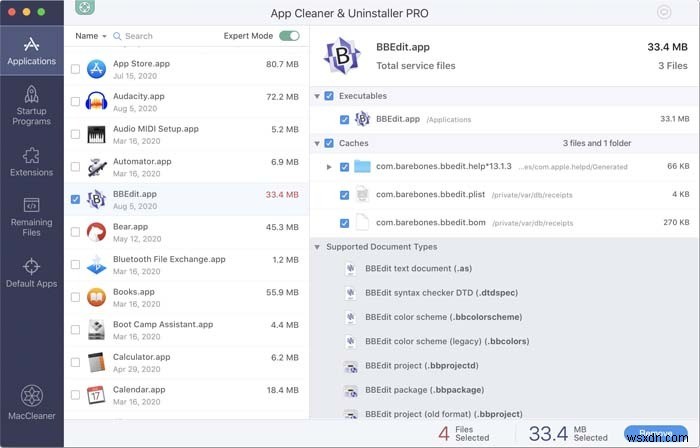Check the Automator.app checkbox
This screenshot has width=700, height=448.
(x=75, y=167)
